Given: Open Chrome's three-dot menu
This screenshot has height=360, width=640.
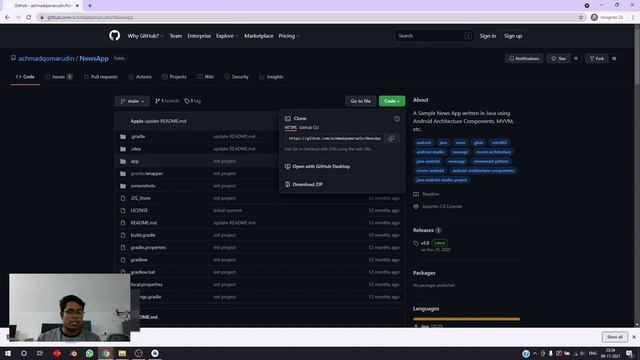Looking at the screenshot, I should click(x=633, y=17).
